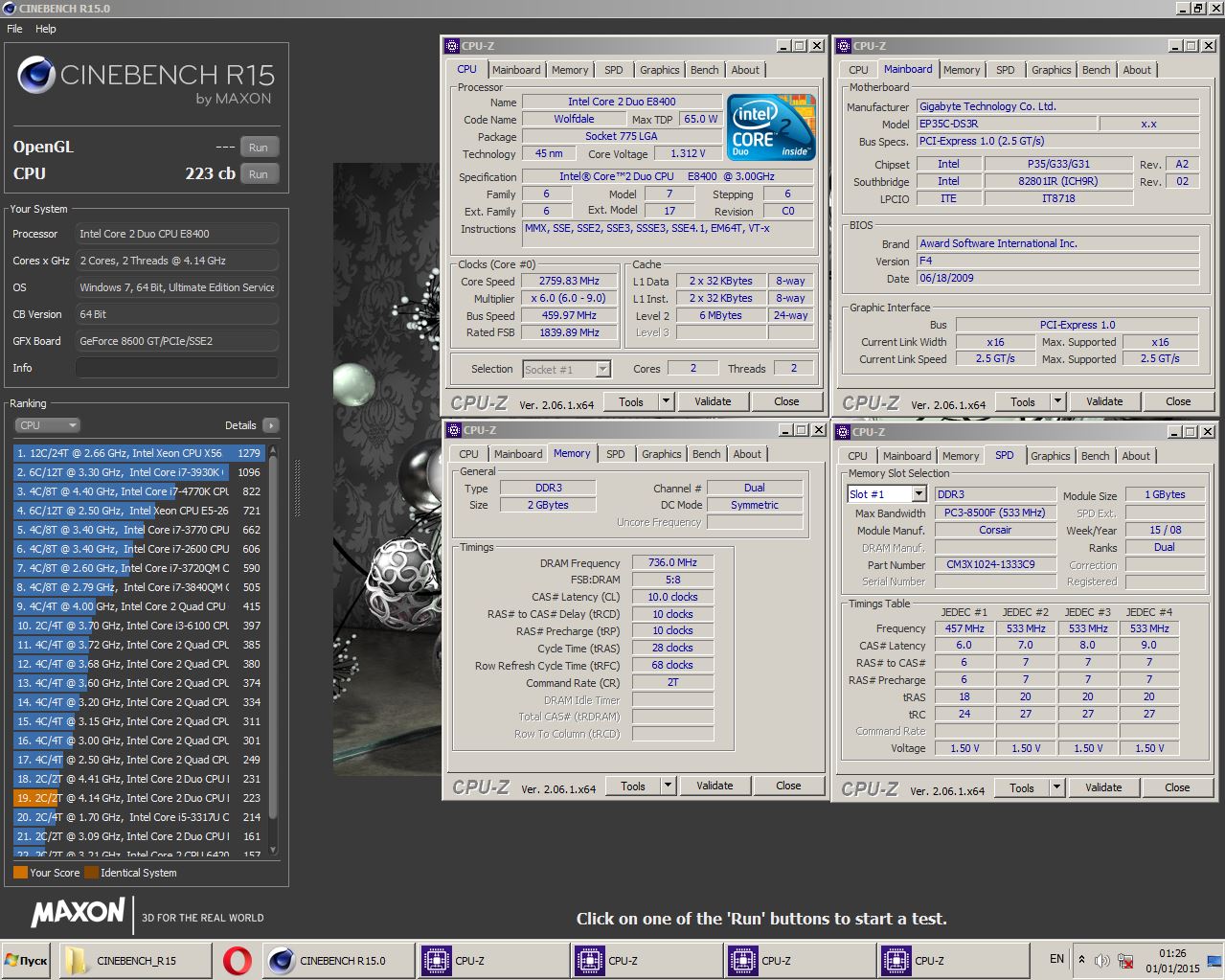This screenshot has width=1225, height=980.
Task: Click the Gigabyte Technology manufacturer field
Action: pyautogui.click(x=1057, y=106)
